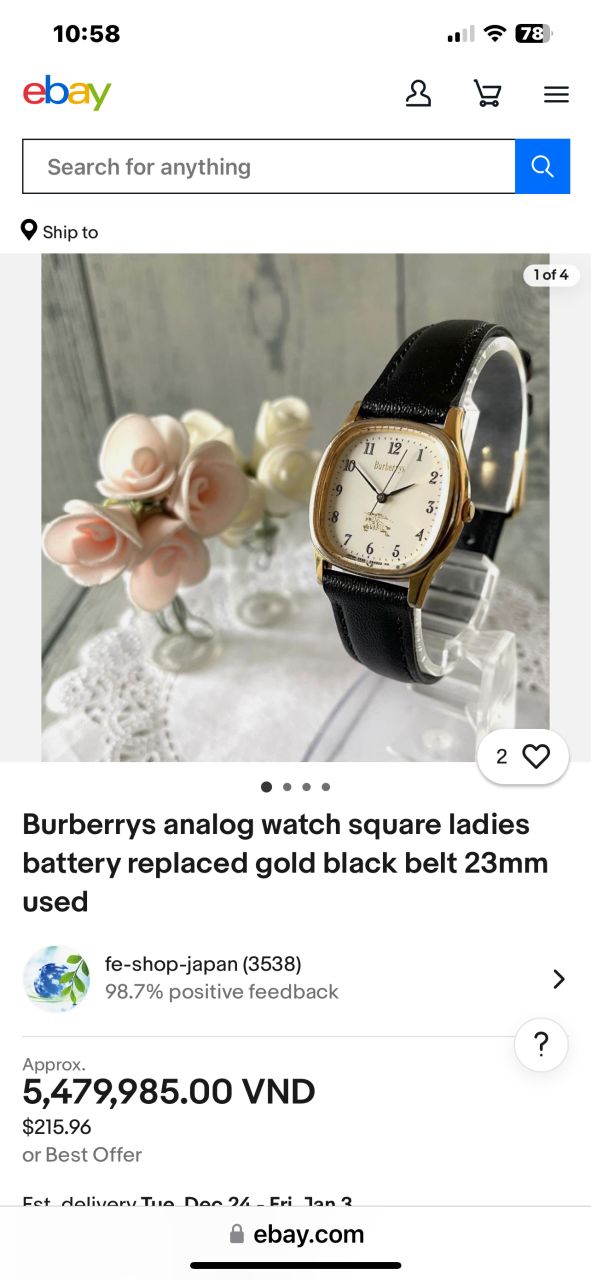This screenshot has width=591, height=1280.
Task: Expand seller details with chevron arrow
Action: click(x=559, y=979)
